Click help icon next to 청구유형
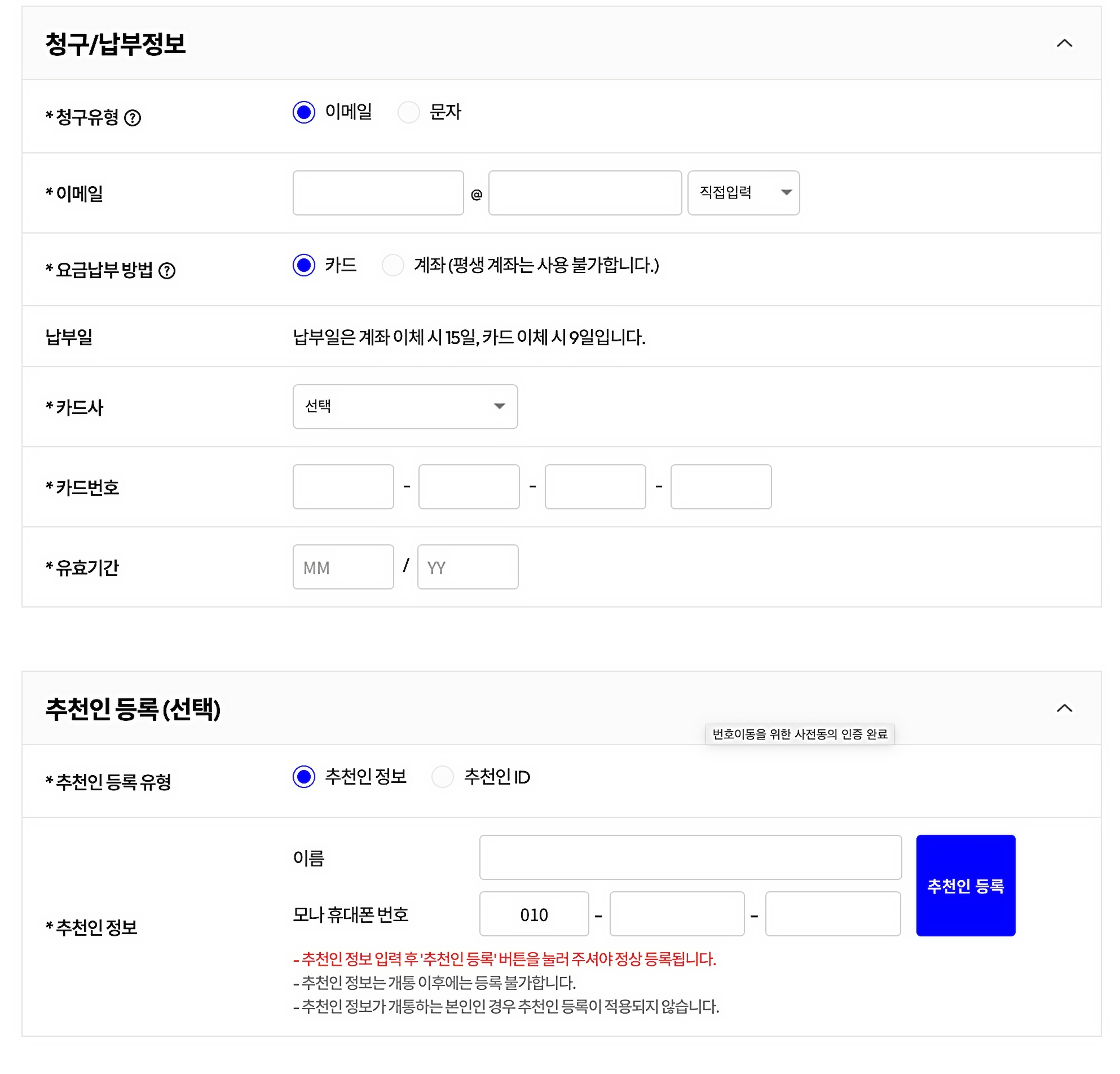This screenshot has width=1120, height=1074. pos(133,118)
